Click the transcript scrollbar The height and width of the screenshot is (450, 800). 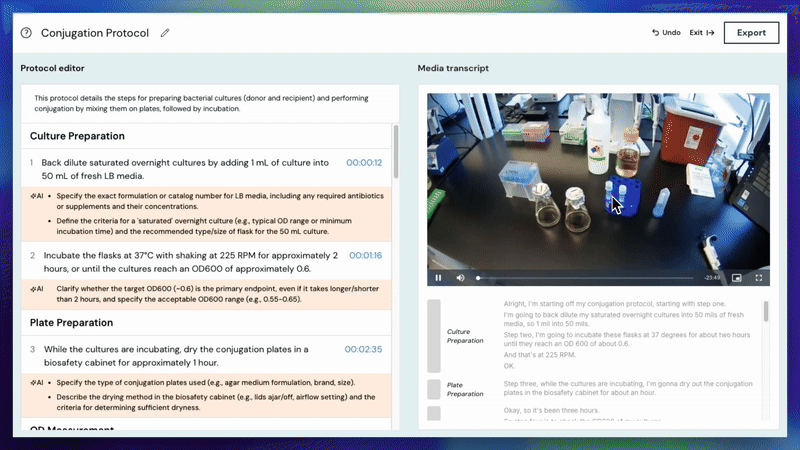click(765, 311)
